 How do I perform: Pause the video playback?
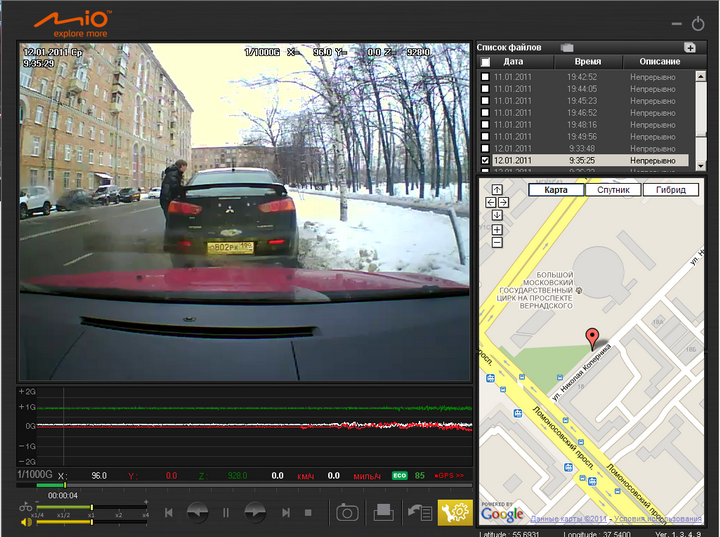coord(226,513)
